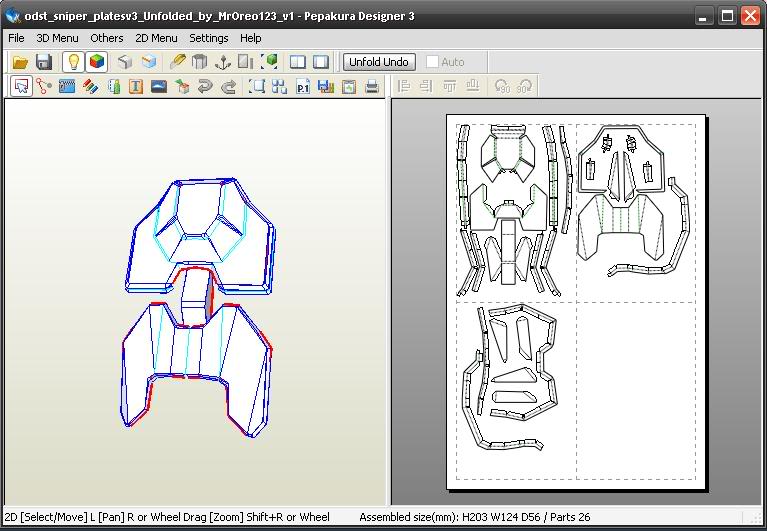Click the Unfold Undo button
The image size is (767, 531).
tap(379, 62)
